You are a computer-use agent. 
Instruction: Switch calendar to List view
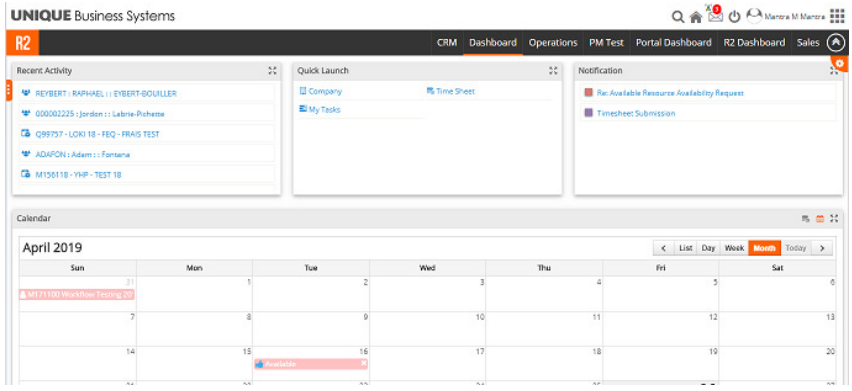(x=686, y=248)
